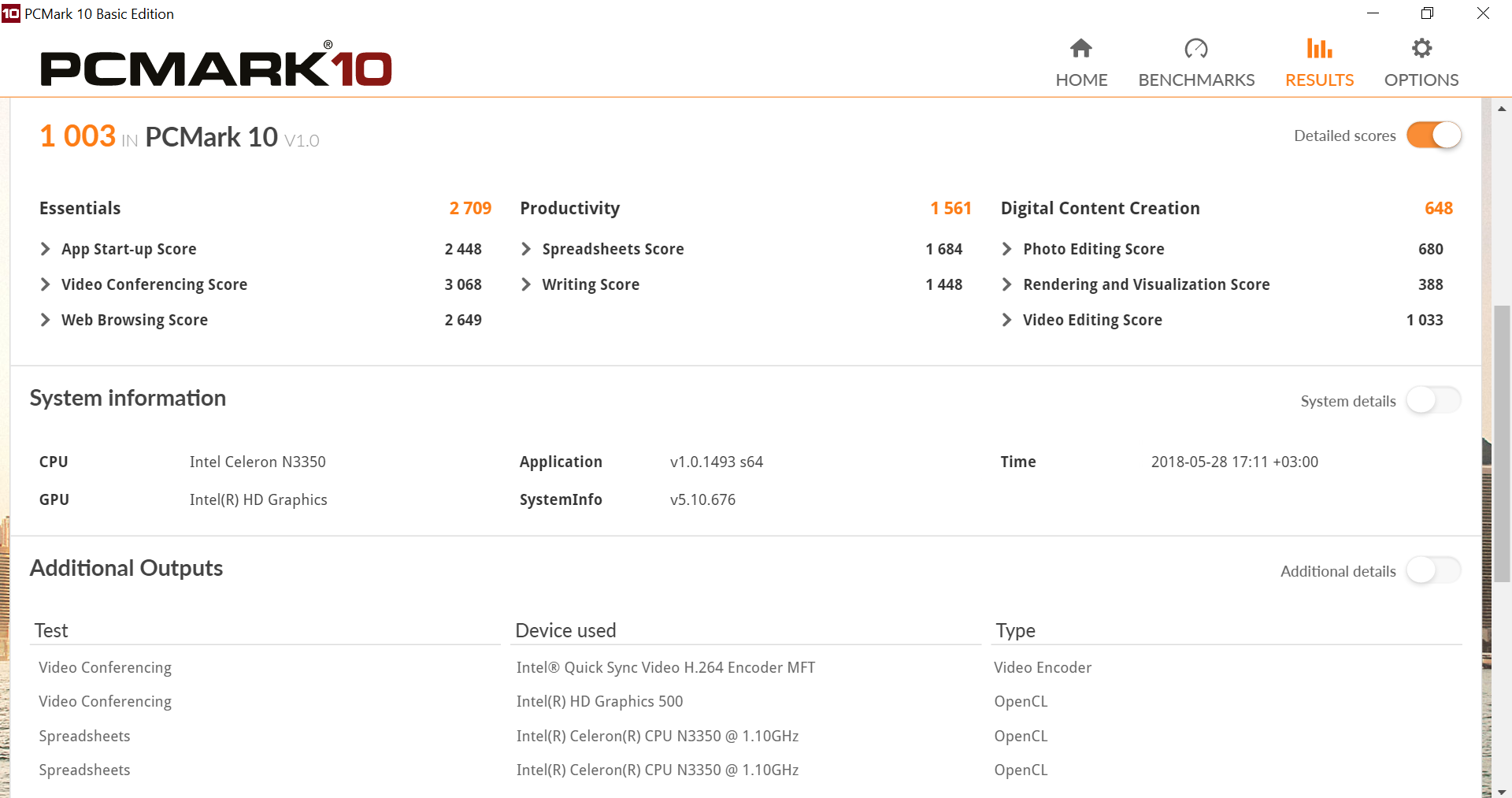Click the Time value 2018-05-28 17:11
The image size is (1512, 798).
click(x=1234, y=462)
